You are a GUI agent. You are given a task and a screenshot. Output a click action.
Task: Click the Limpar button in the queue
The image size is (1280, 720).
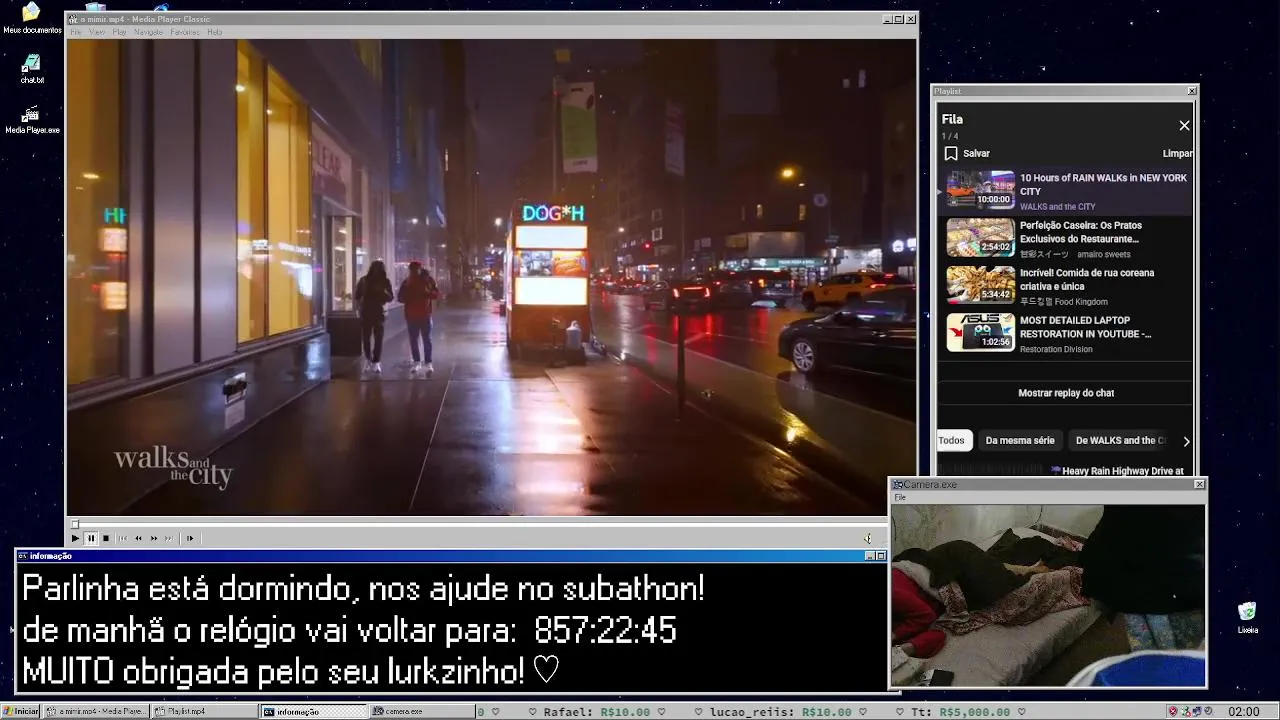click(1177, 154)
